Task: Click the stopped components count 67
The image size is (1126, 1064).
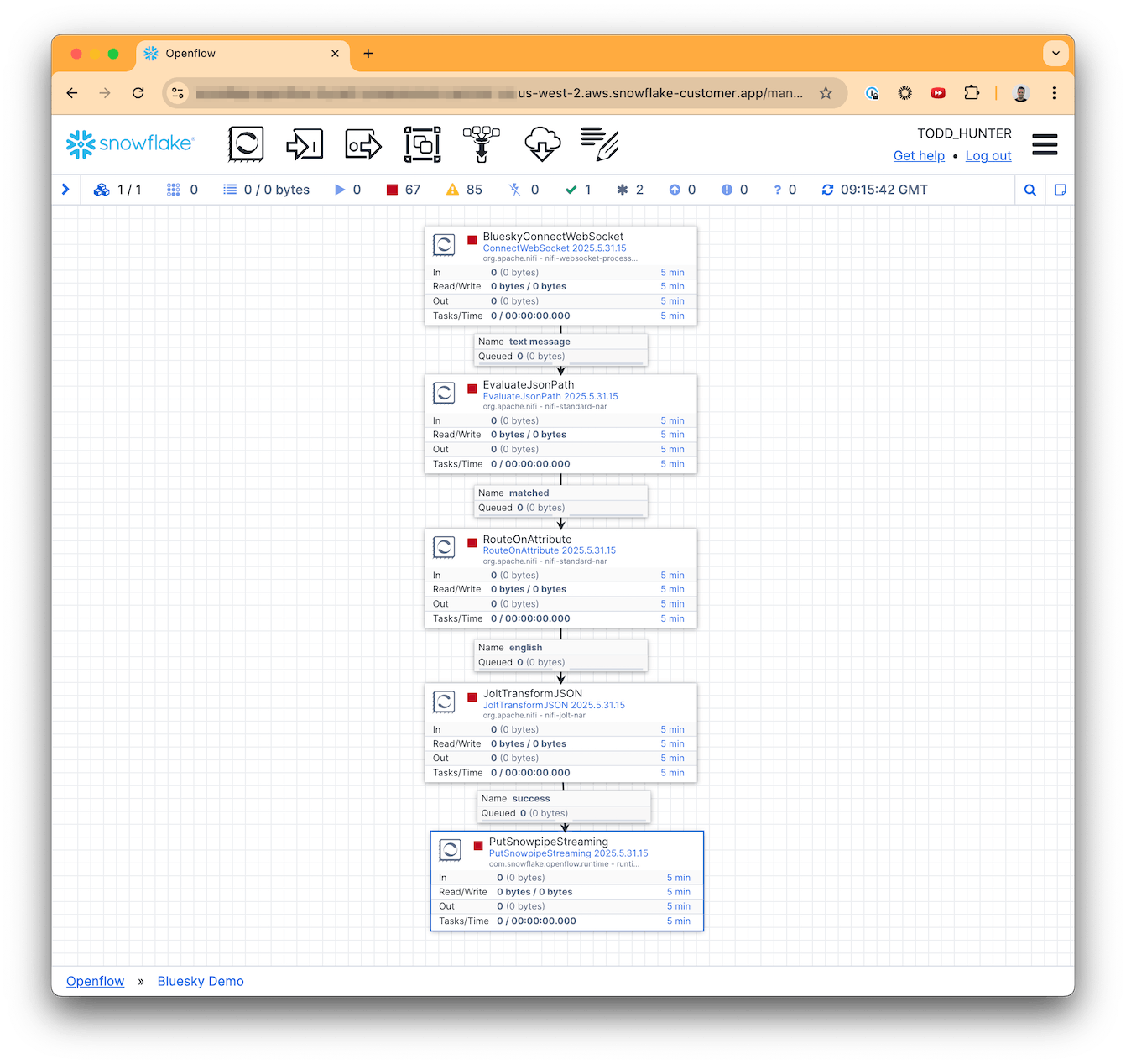Action: click(404, 190)
